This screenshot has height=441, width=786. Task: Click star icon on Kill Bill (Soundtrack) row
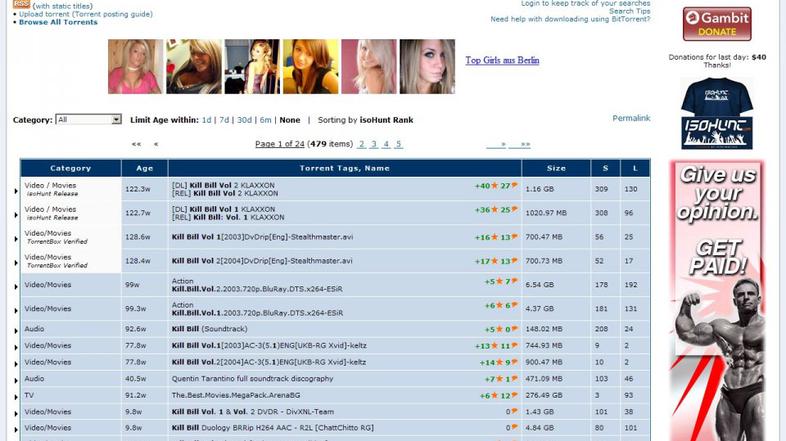pos(499,329)
